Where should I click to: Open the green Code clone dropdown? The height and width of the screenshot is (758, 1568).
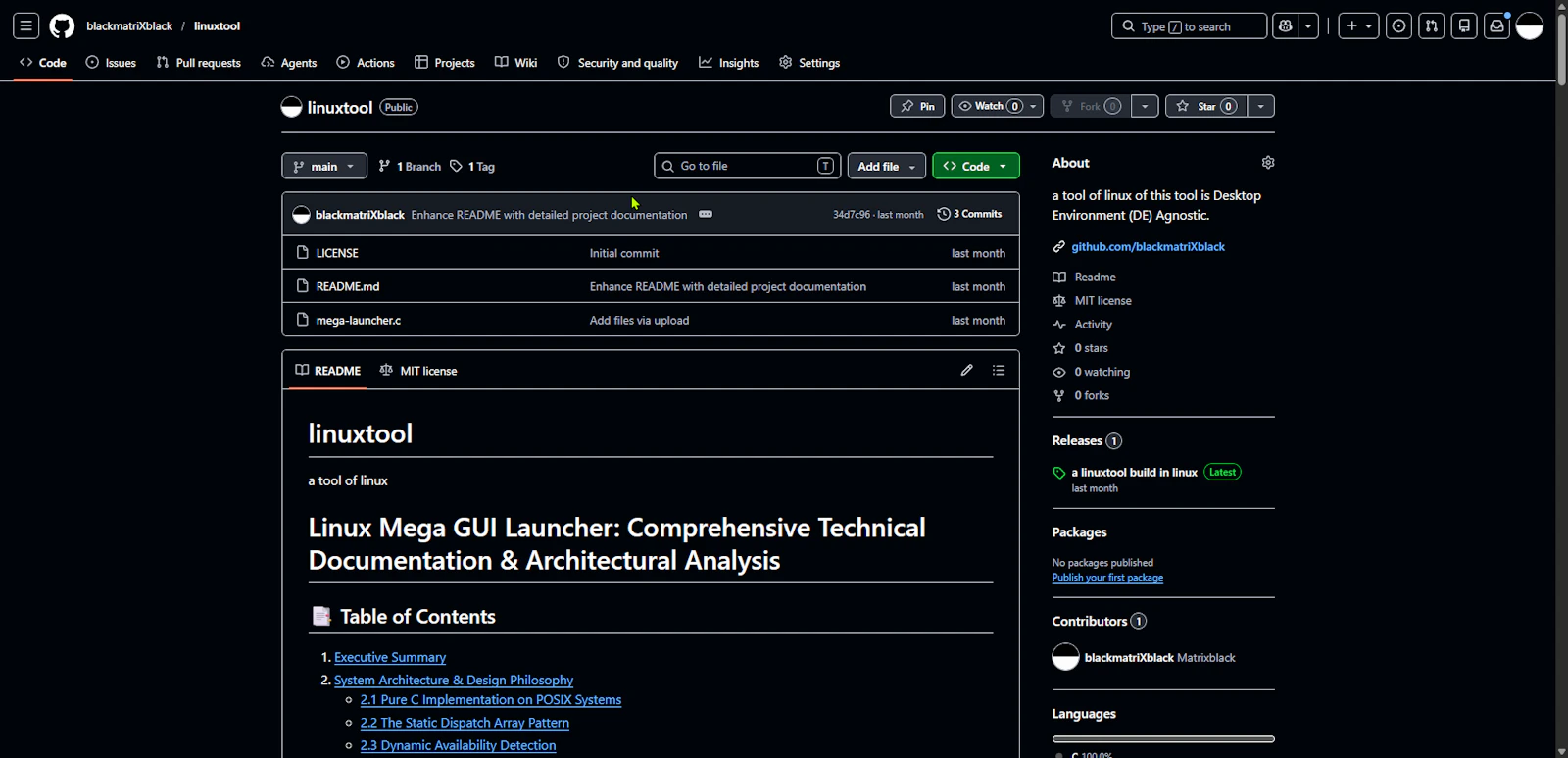click(976, 166)
